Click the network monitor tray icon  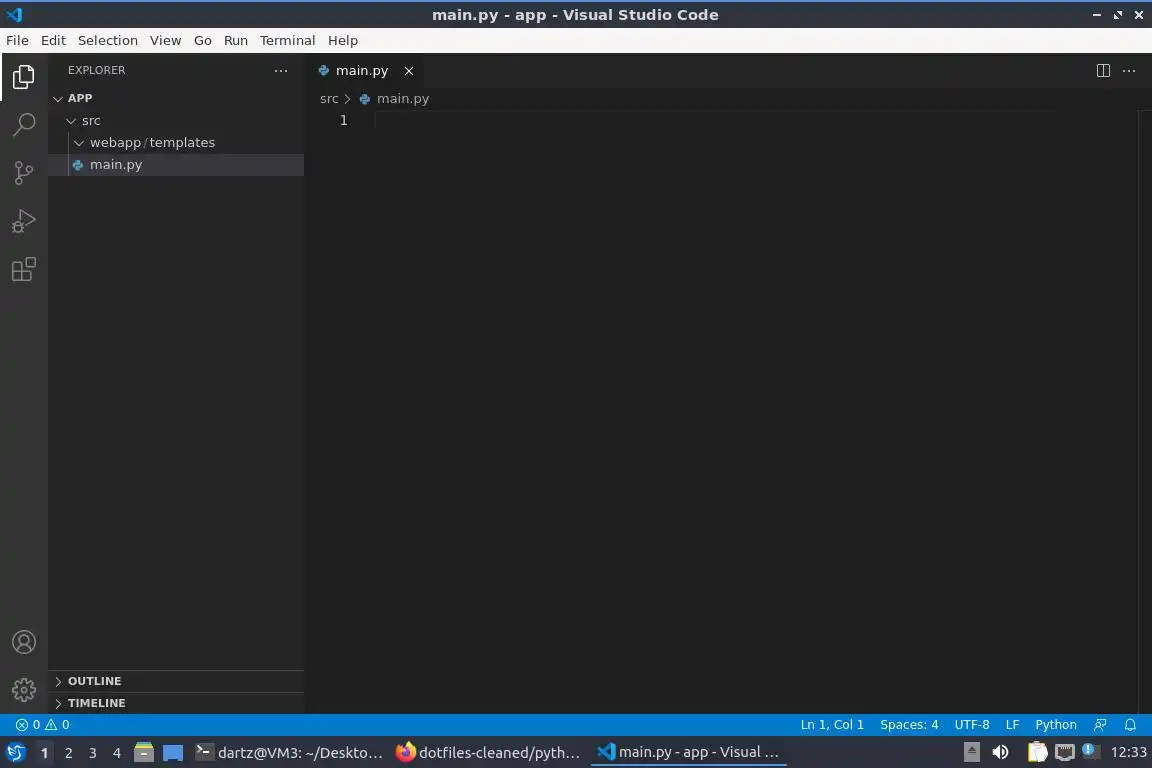1065,752
